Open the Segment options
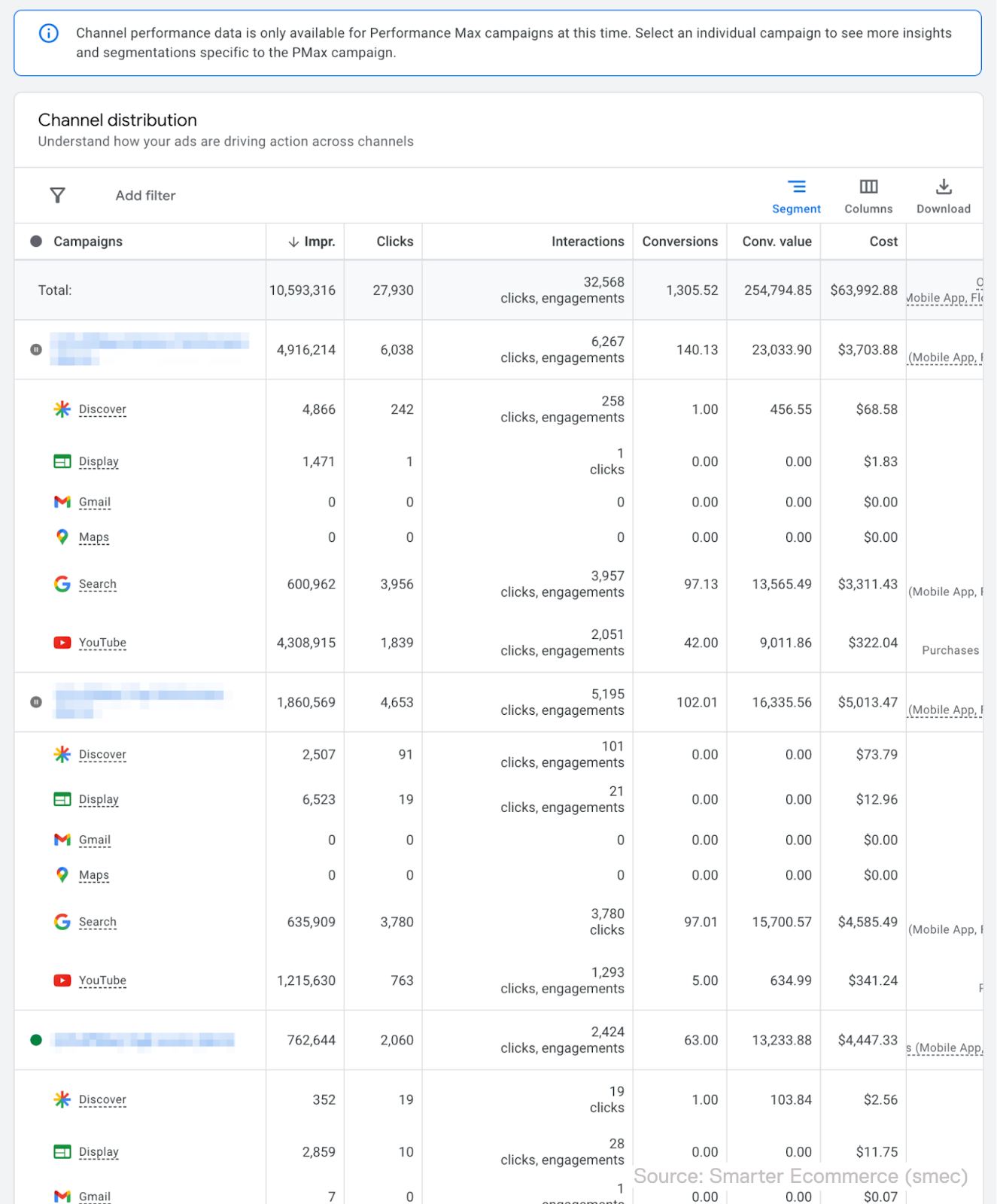The height and width of the screenshot is (1204, 997). [x=796, y=196]
